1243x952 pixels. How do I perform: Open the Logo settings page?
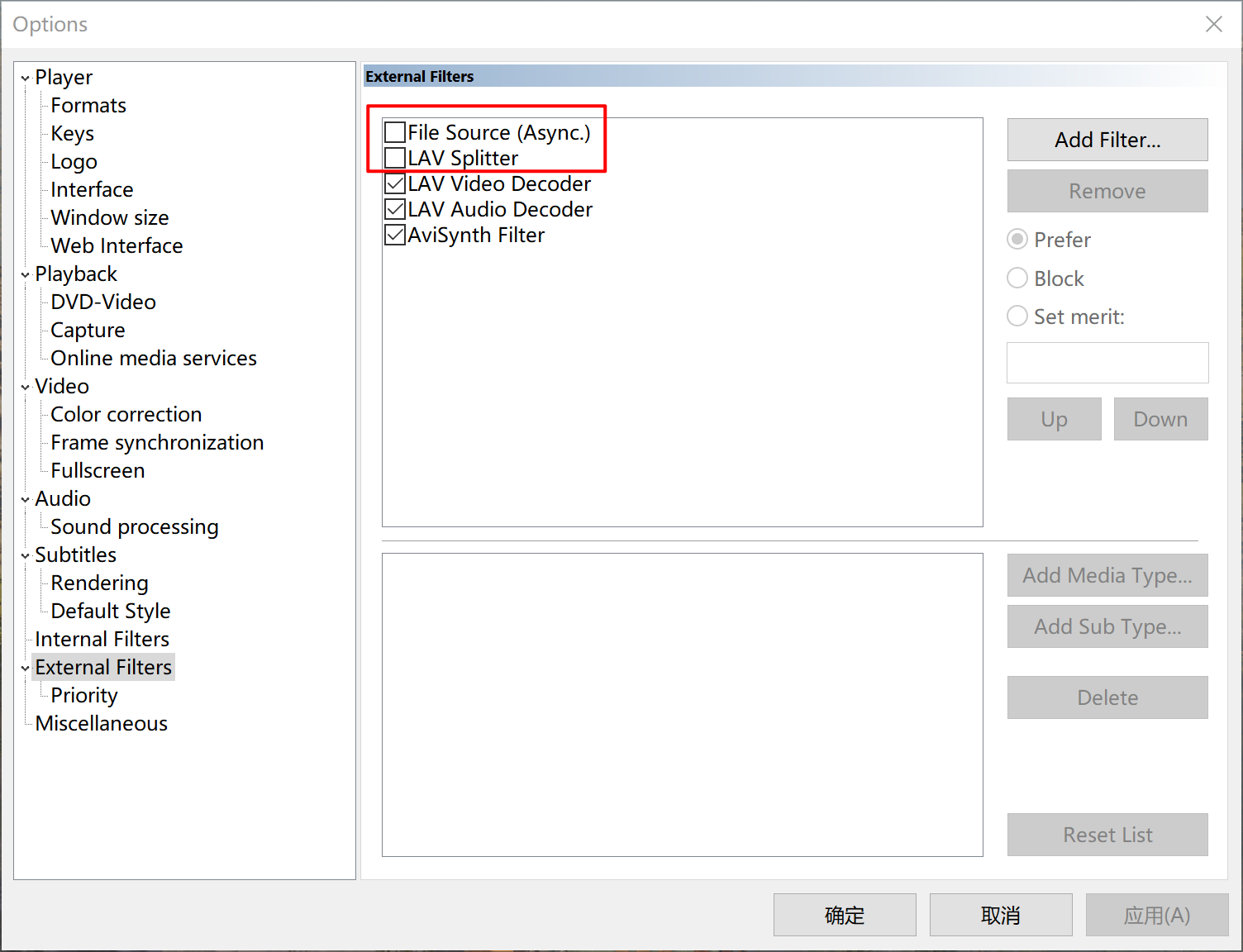tap(74, 161)
